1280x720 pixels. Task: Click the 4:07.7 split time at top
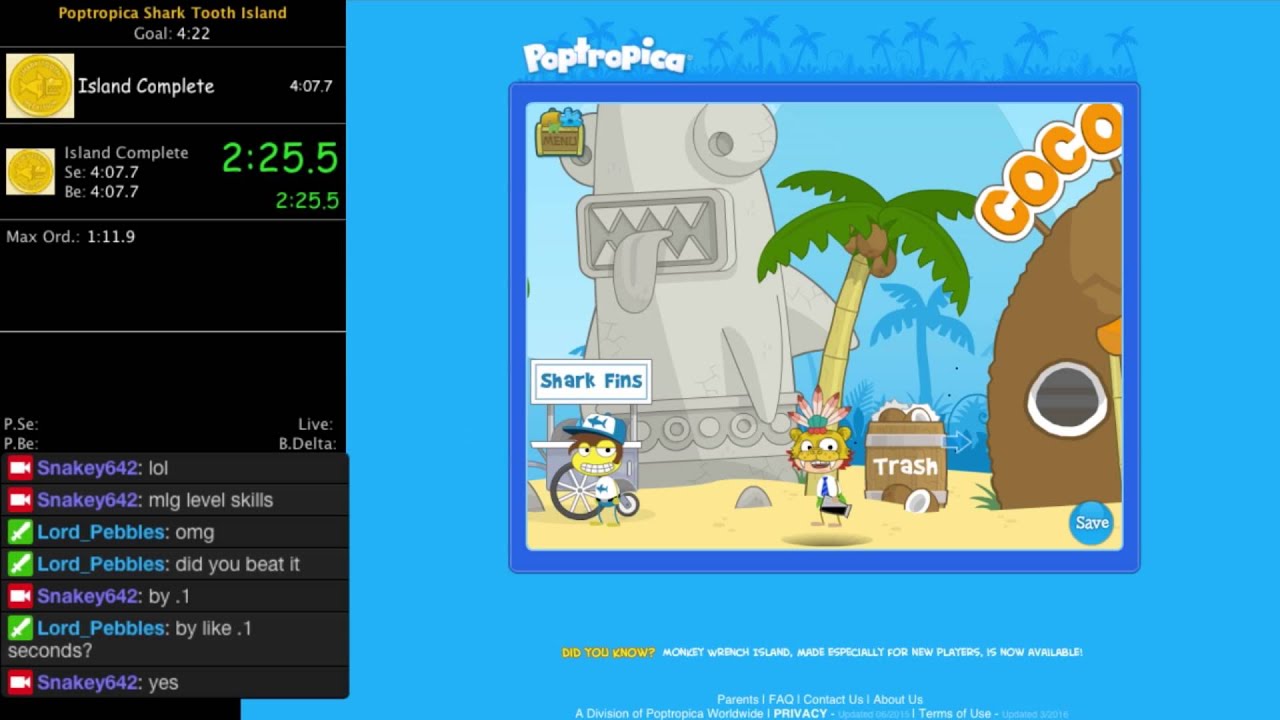point(311,86)
